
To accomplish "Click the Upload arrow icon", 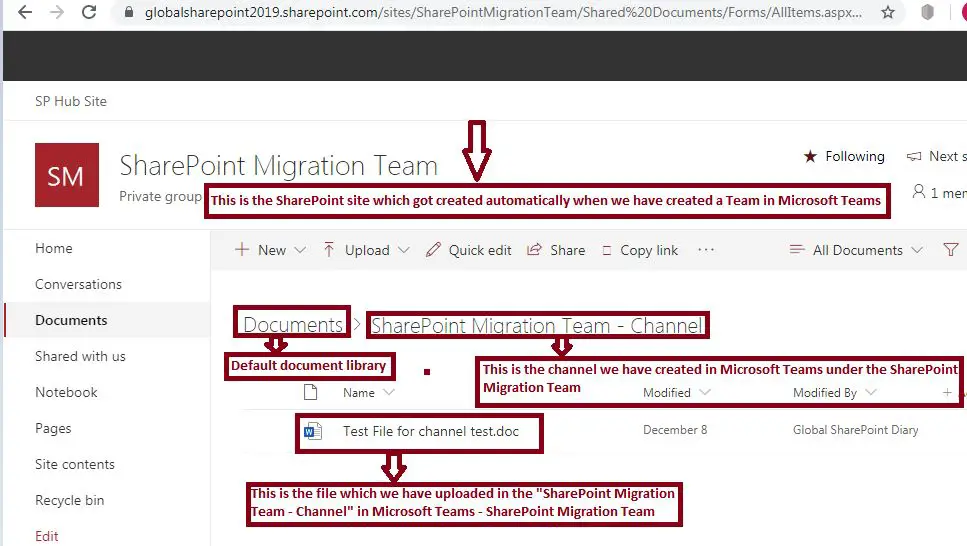I will (x=329, y=250).
